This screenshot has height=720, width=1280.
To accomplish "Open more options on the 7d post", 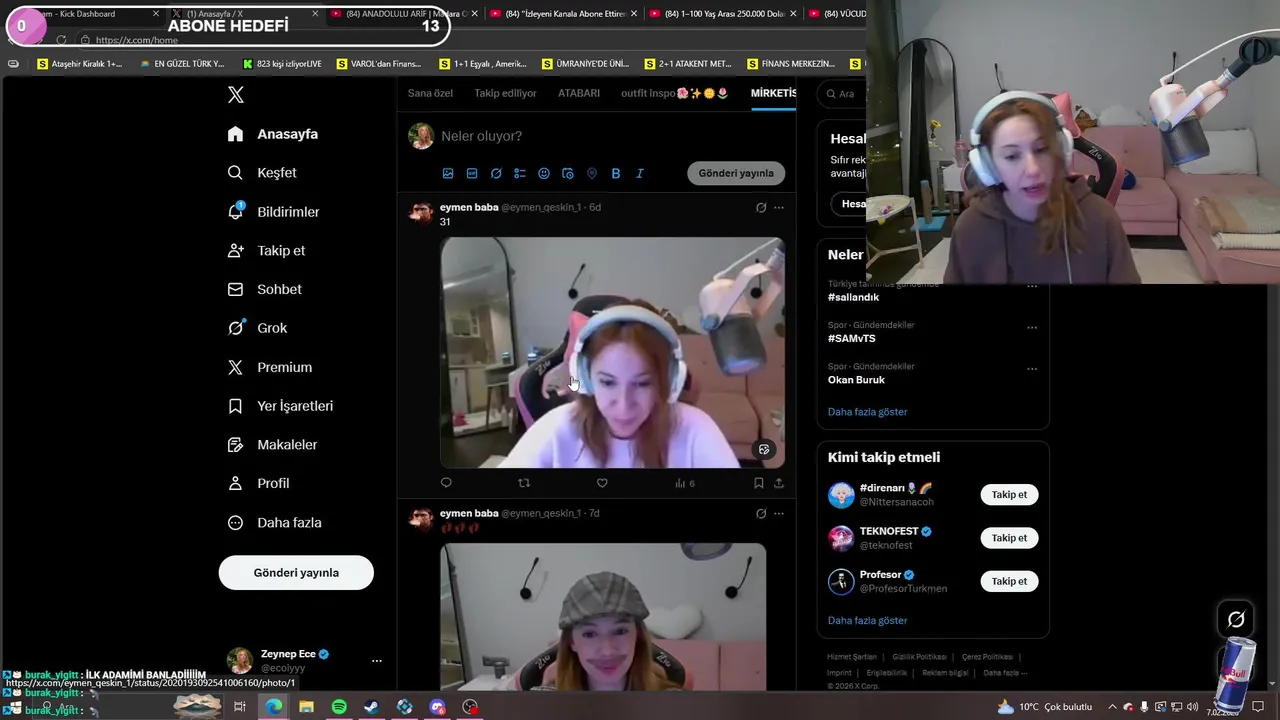I will point(779,513).
